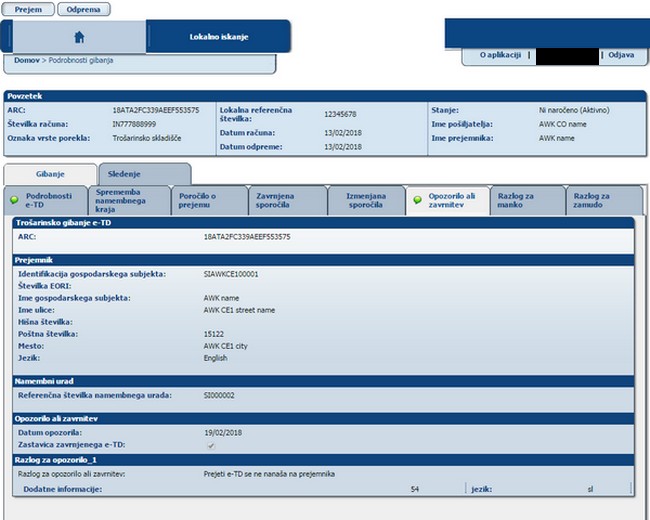This screenshot has height=520, width=650.
Task: Open the Lokalno iskanje tab
Action: (x=218, y=37)
